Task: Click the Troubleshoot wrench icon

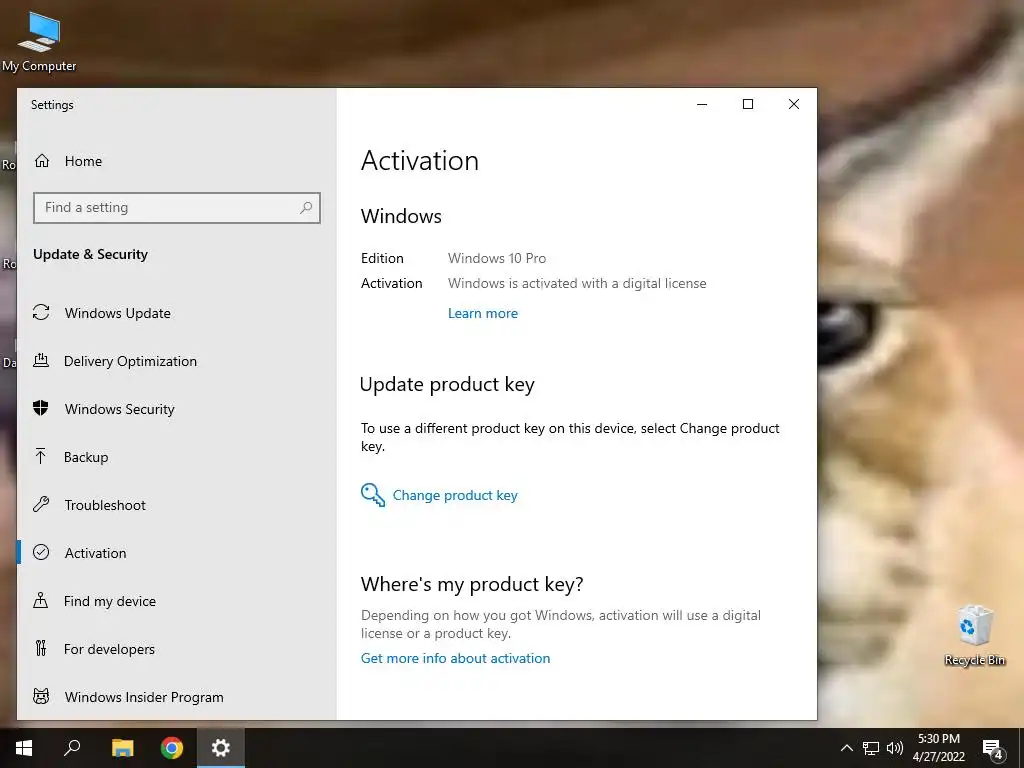Action: tap(41, 504)
